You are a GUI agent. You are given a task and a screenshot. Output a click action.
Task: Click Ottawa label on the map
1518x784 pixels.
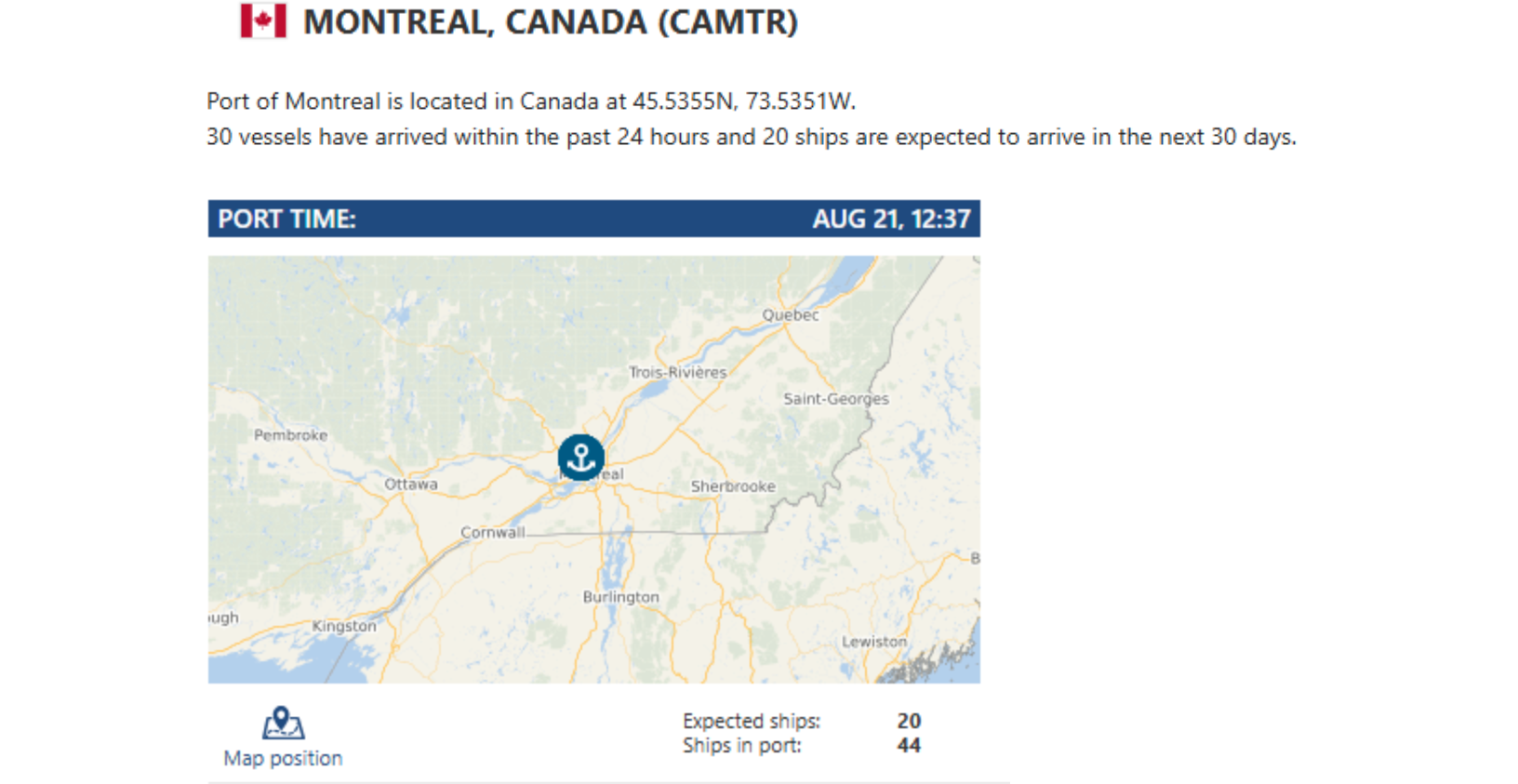(411, 485)
